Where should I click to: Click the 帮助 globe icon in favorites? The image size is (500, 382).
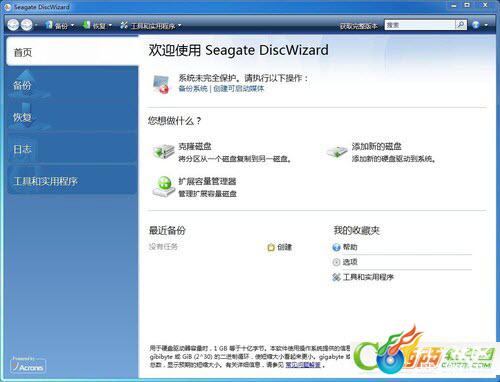click(x=336, y=247)
